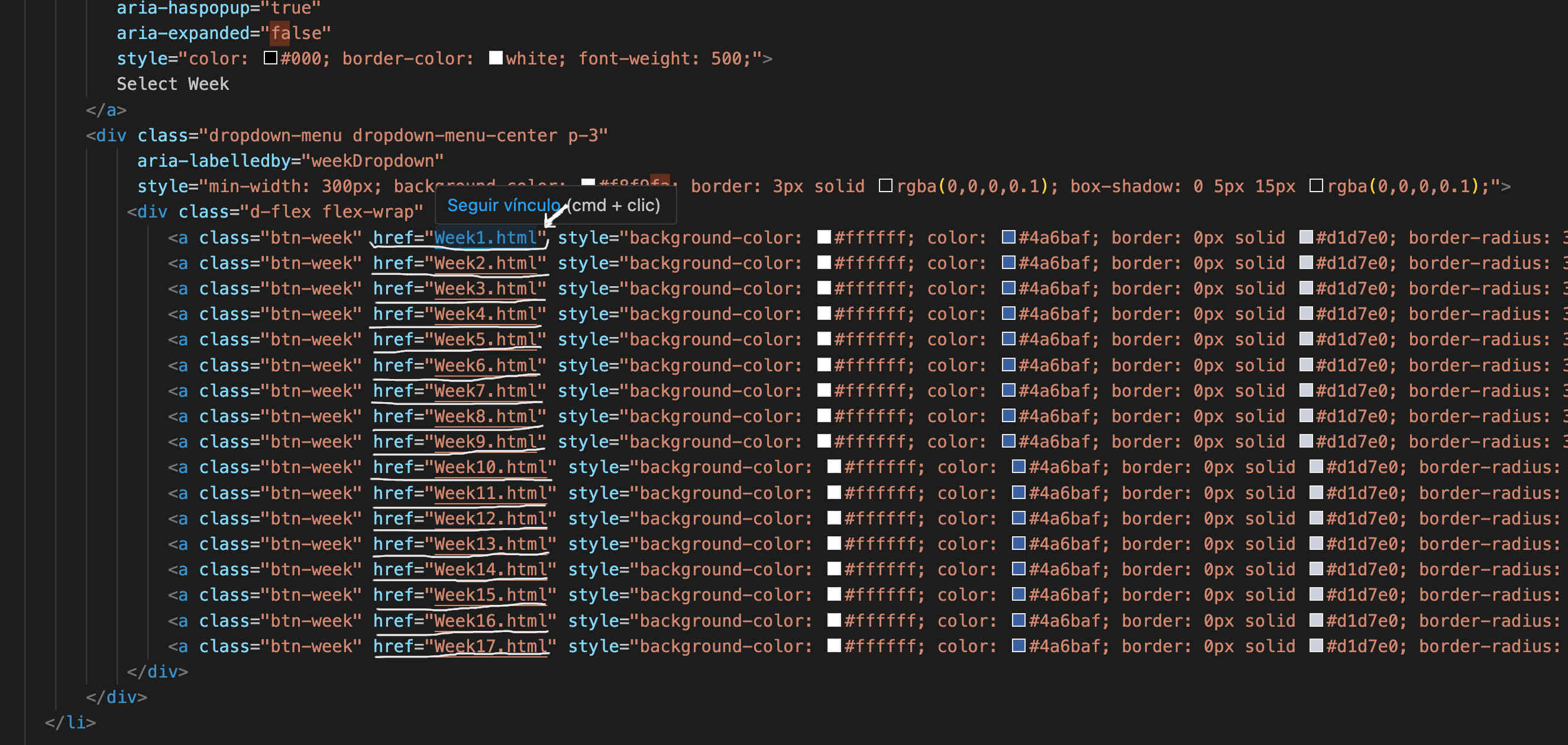The width and height of the screenshot is (1568, 745).
Task: Open the Week11.html href link
Action: [490, 494]
